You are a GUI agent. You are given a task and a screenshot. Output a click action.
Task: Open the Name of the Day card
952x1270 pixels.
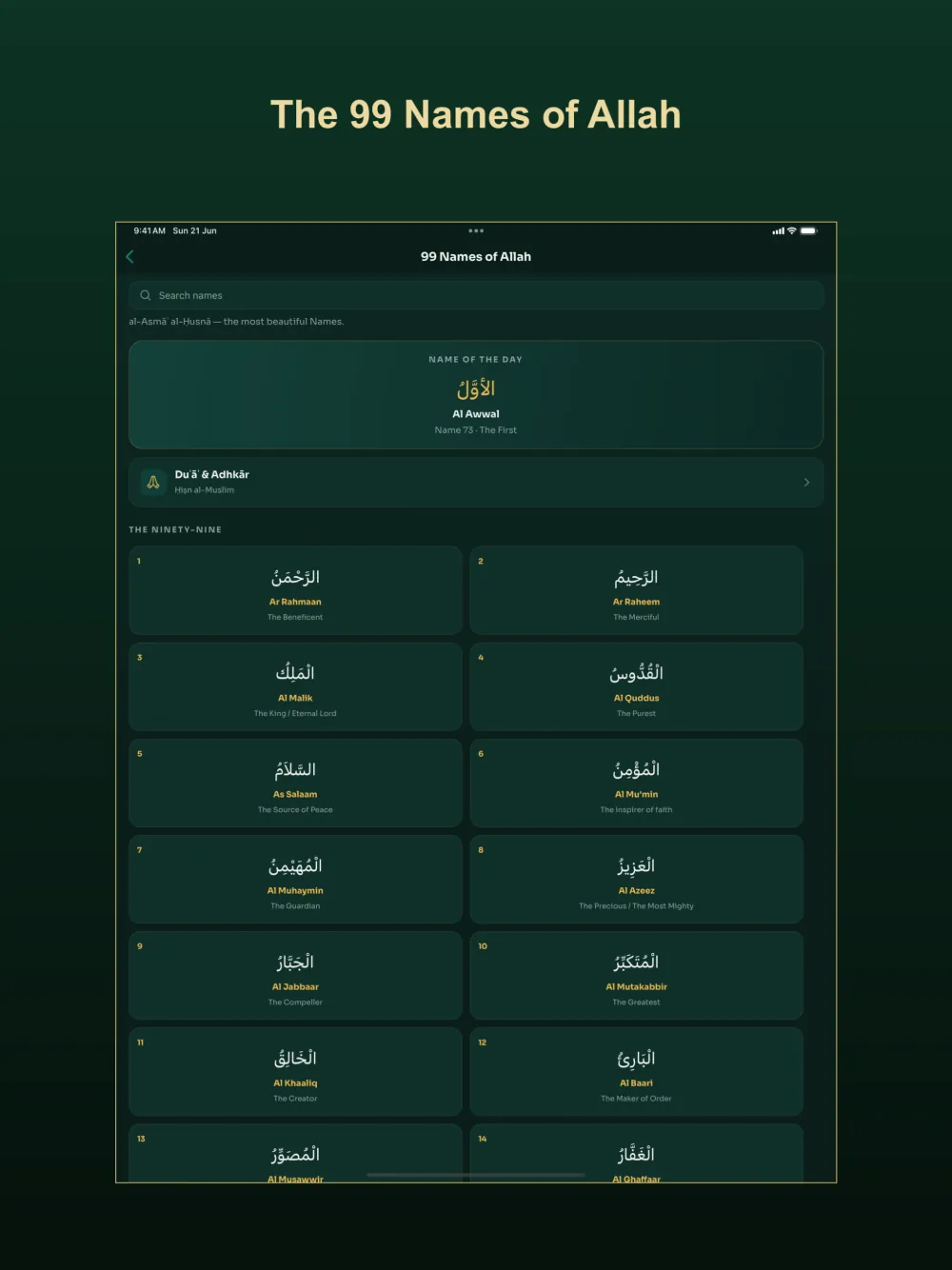pos(476,394)
